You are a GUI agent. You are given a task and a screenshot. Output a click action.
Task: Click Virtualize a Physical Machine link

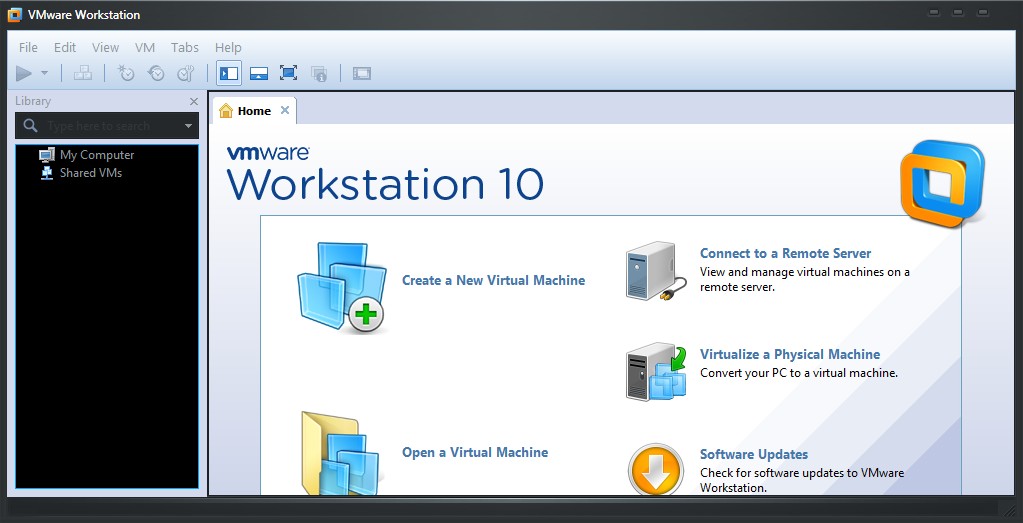click(x=790, y=354)
